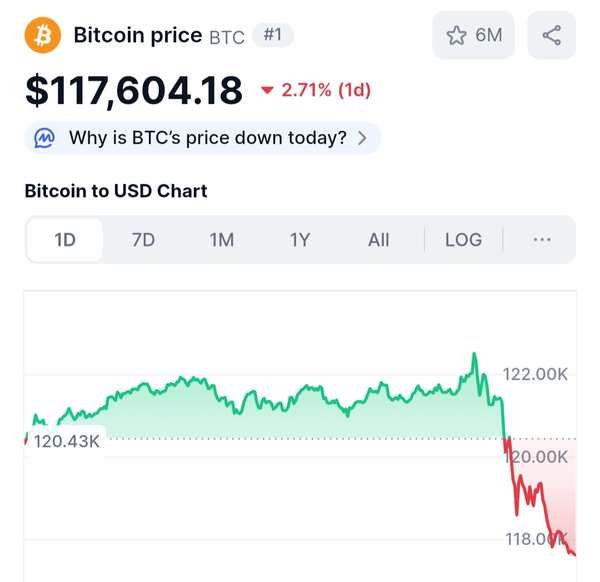Expand the chevron next to BTC price question
The height and width of the screenshot is (582, 600).
tap(362, 138)
